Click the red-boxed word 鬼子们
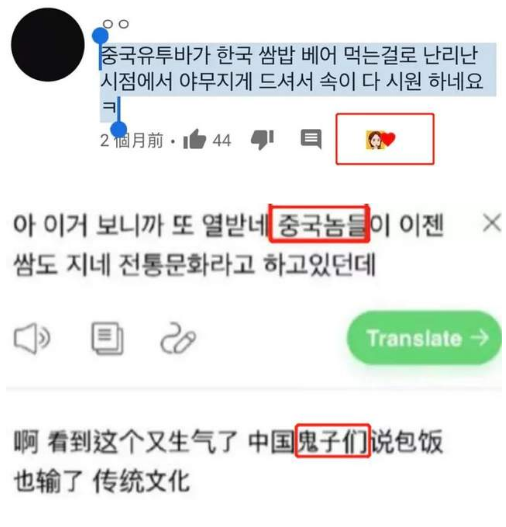Viewport: 506px width, 527px height. pos(333,441)
